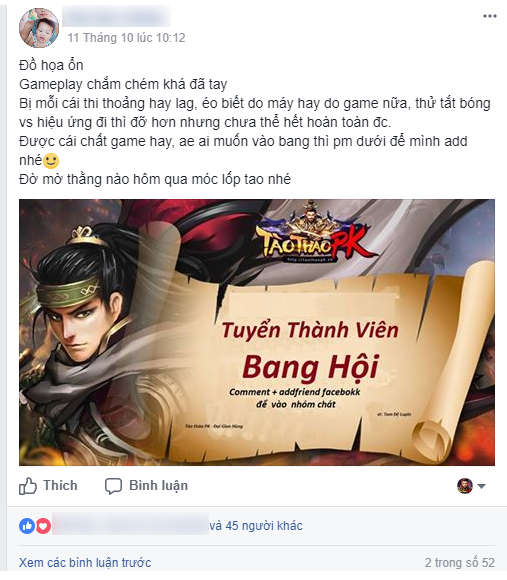
Task: Click the timestamp 11 Tháng 10 lúc 10:12
Action: tap(126, 38)
